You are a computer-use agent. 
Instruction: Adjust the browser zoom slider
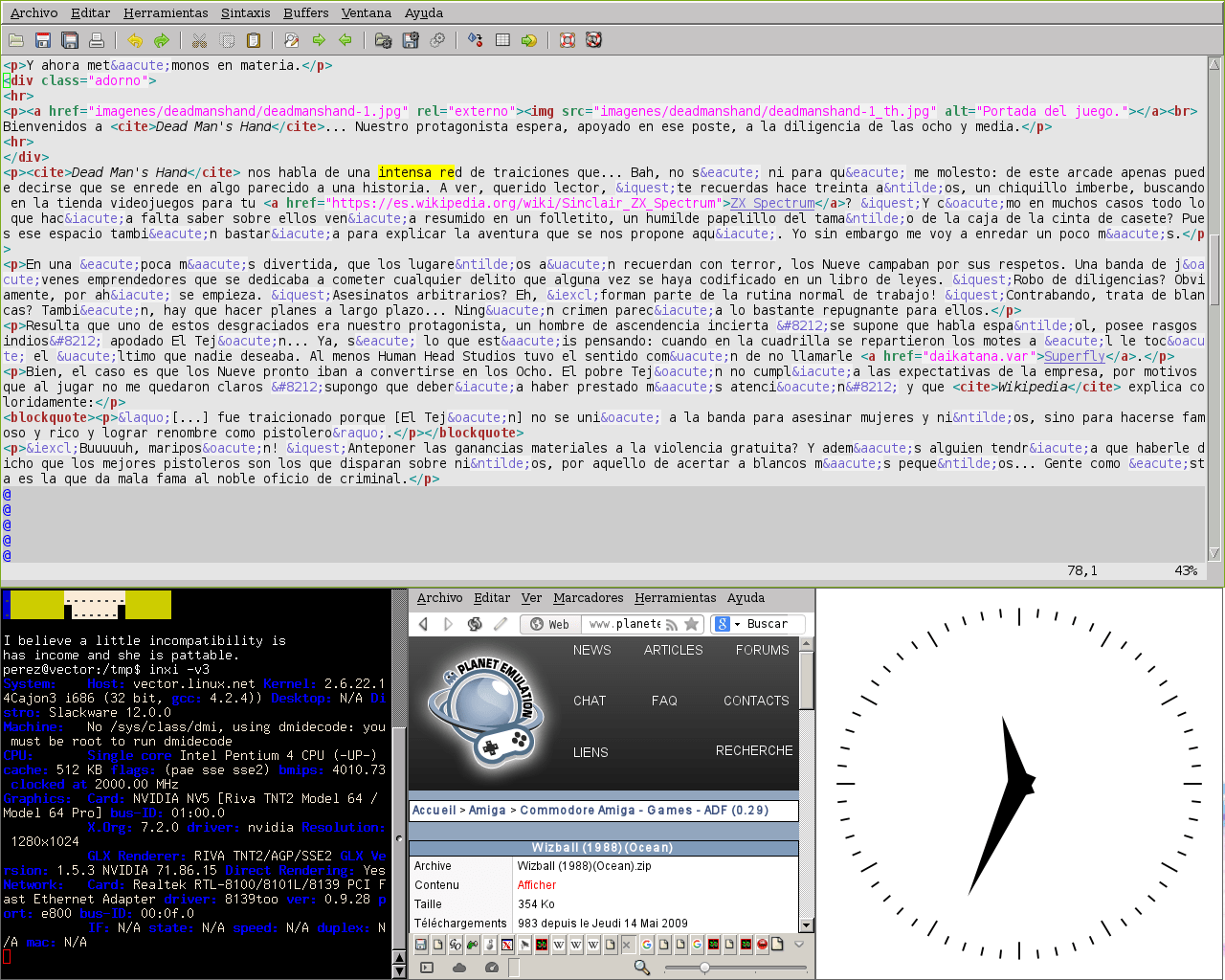704,968
